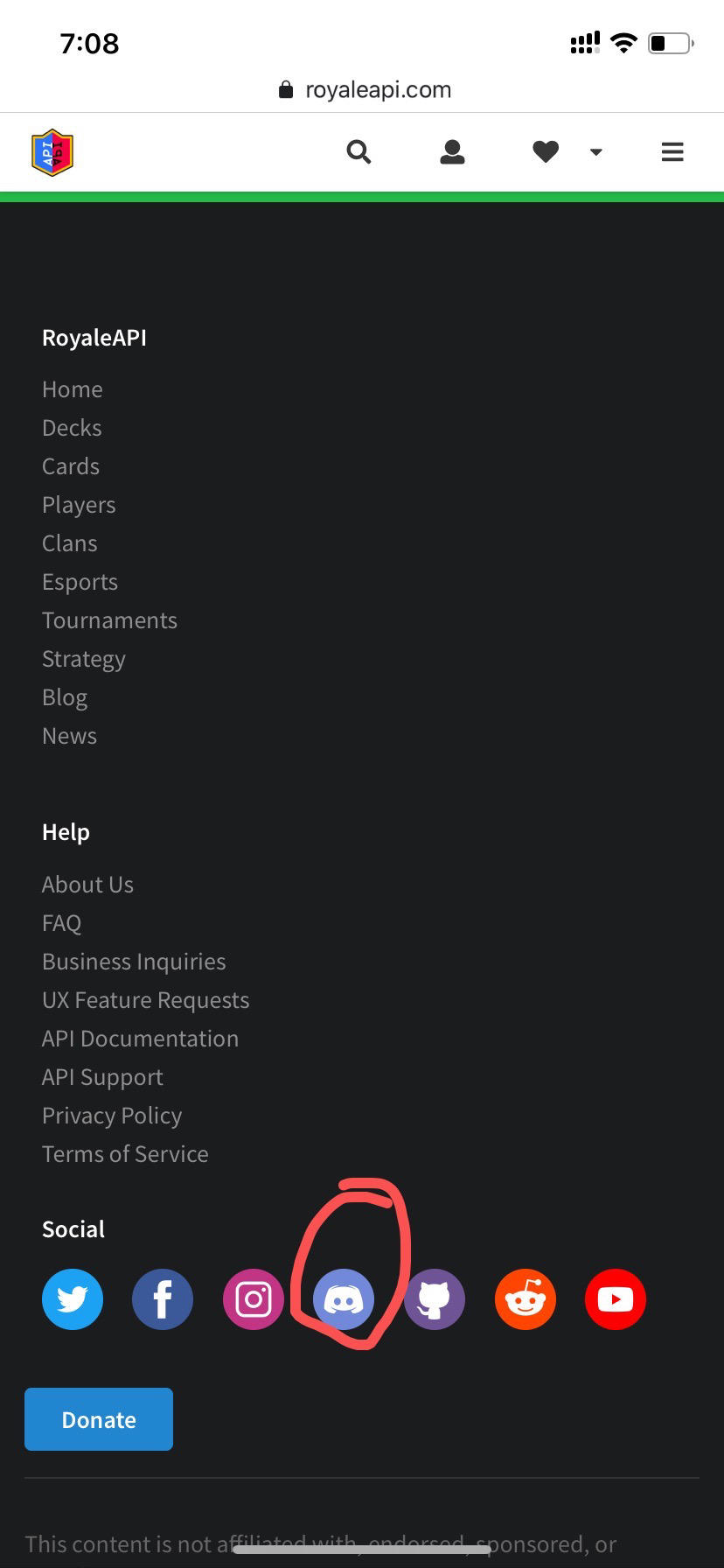Tap the RoyaleAPI logo in header

[52, 152]
